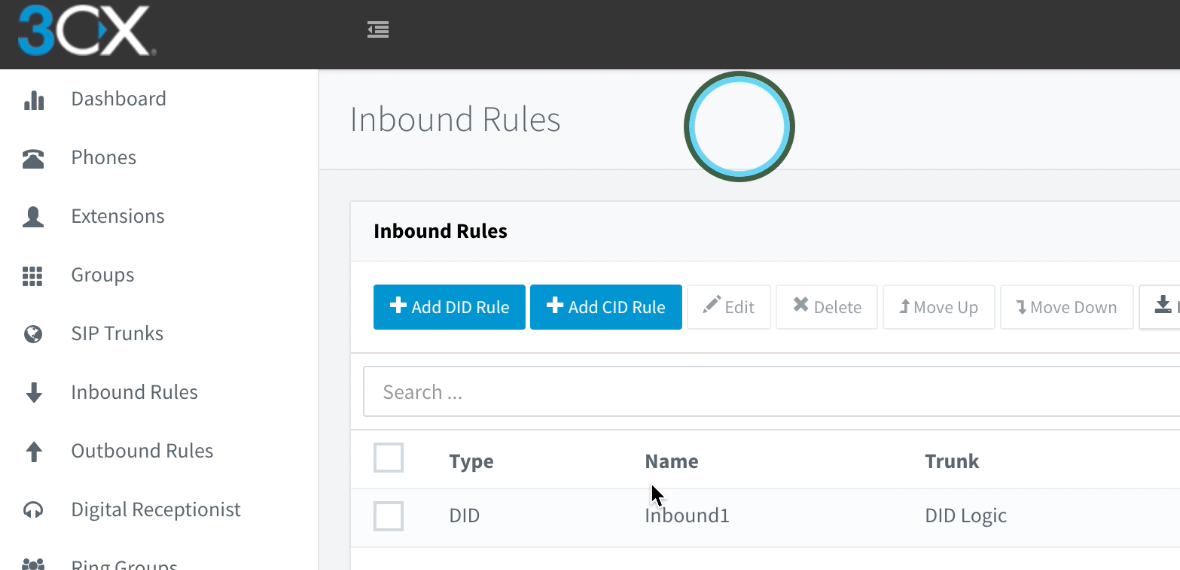Viewport: 1180px width, 570px height.
Task: Click the Delete button in the toolbar
Action: 827,307
